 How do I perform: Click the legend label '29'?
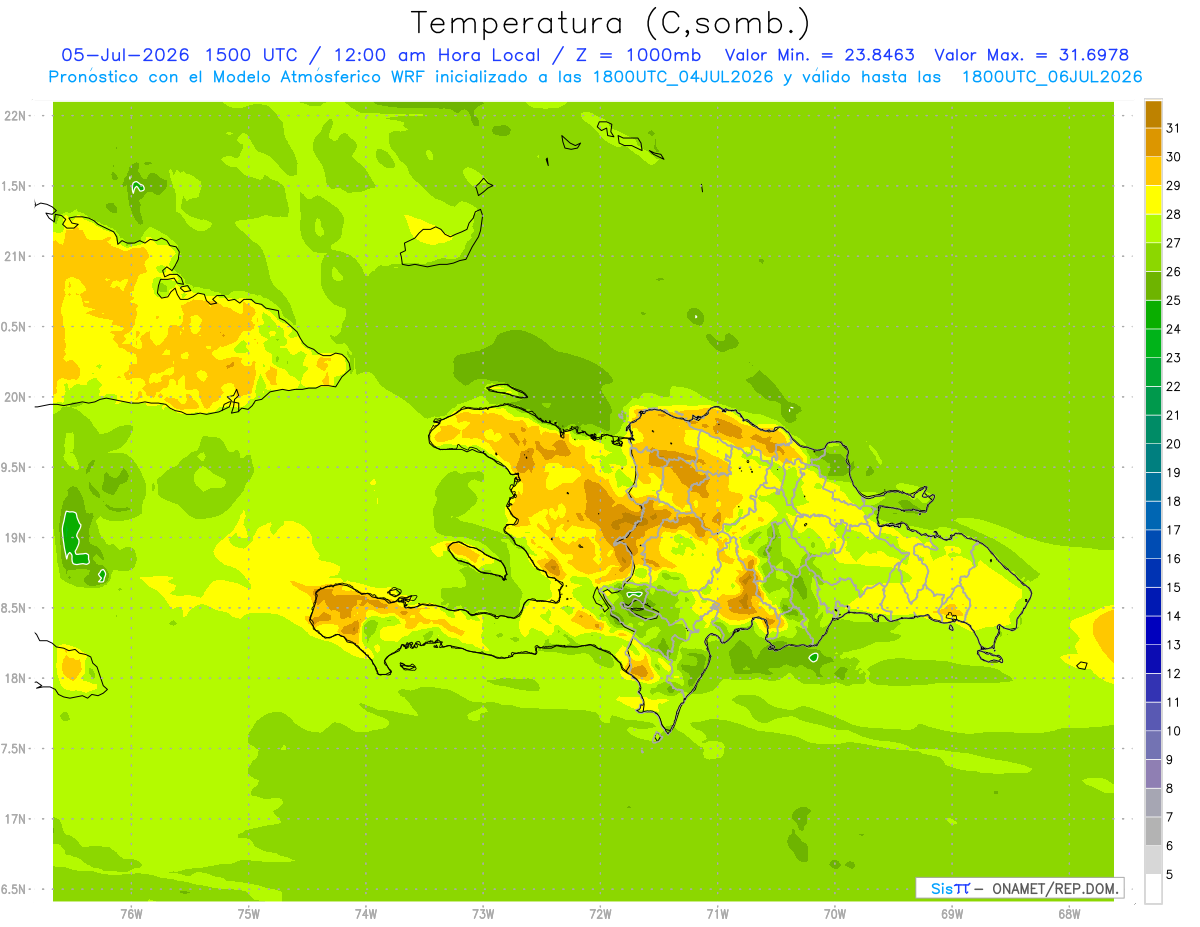click(x=1173, y=185)
